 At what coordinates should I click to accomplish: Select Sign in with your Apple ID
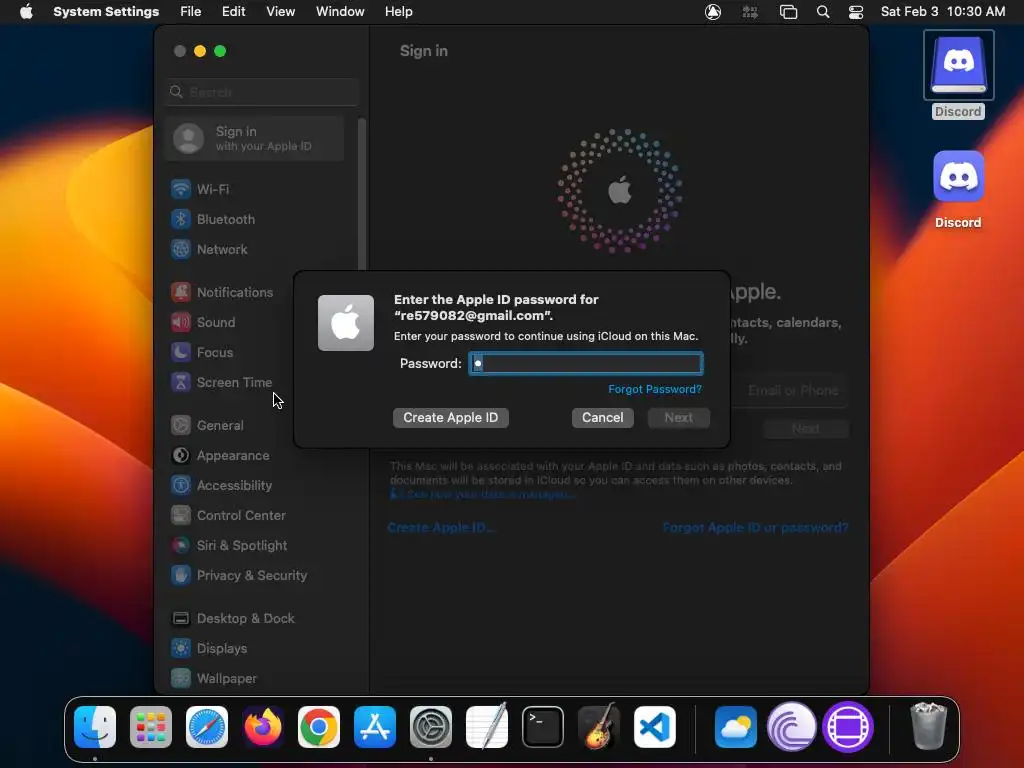(255, 138)
